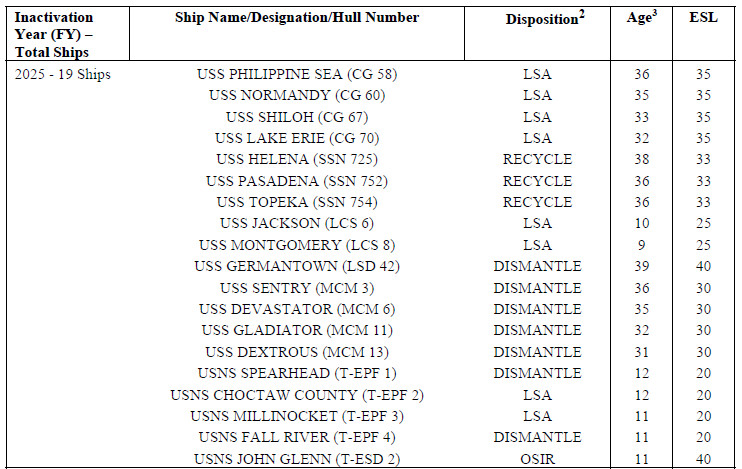Viewport: 742px width, 469px height.
Task: Select USNS JOHN GLENN (T-ESD 2)
Action: [297, 457]
